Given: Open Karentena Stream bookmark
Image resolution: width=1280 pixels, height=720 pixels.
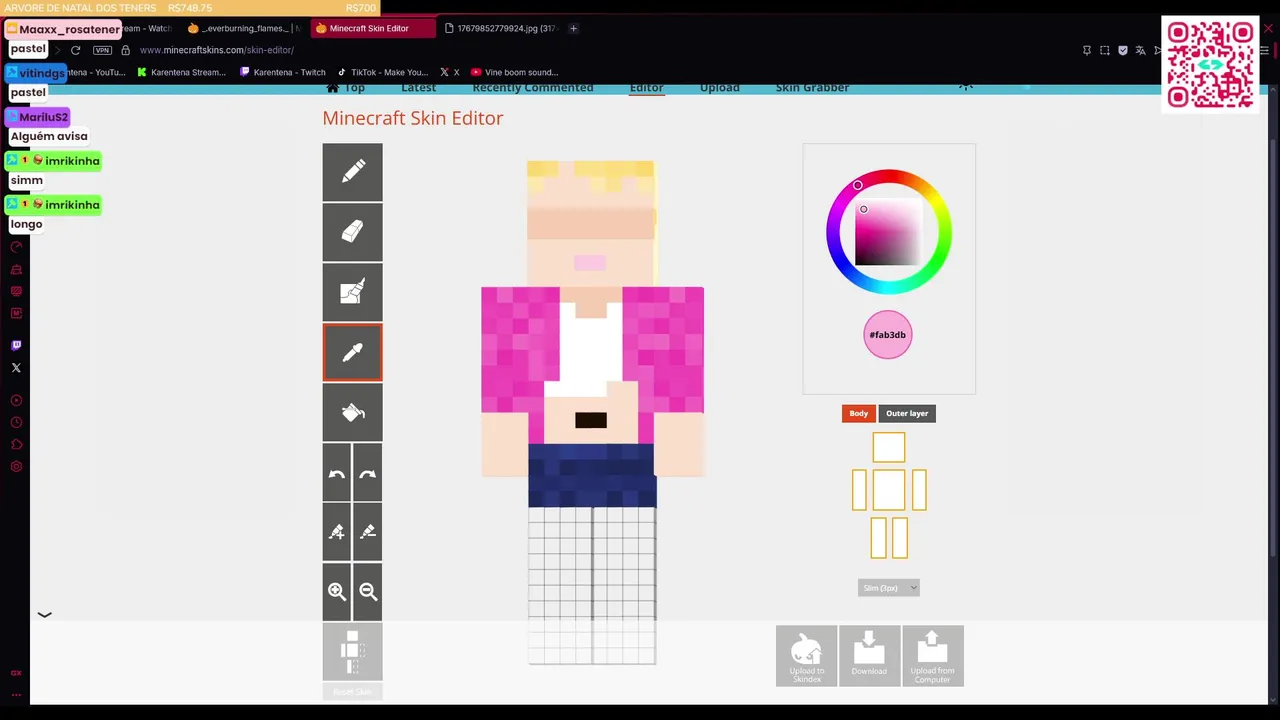Looking at the screenshot, I should 181,72.
